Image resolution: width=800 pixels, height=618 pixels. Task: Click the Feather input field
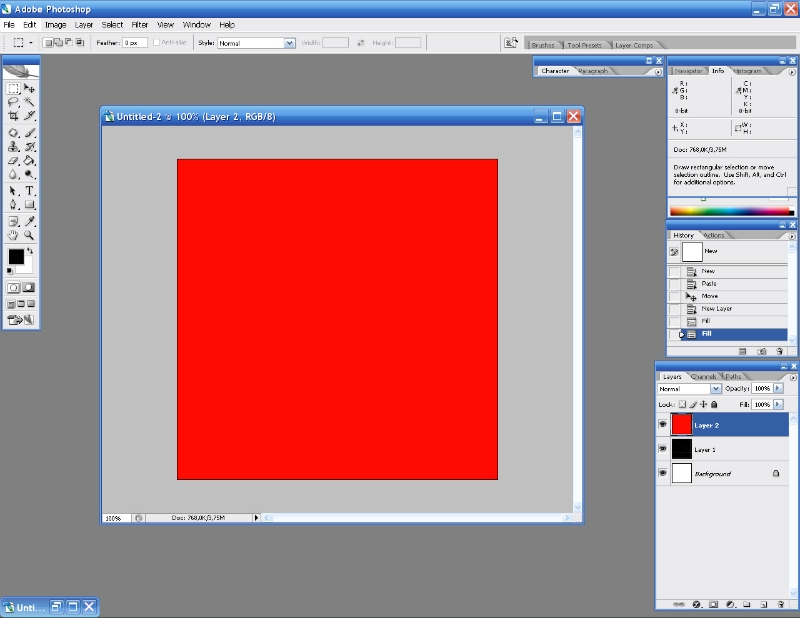[x=135, y=43]
